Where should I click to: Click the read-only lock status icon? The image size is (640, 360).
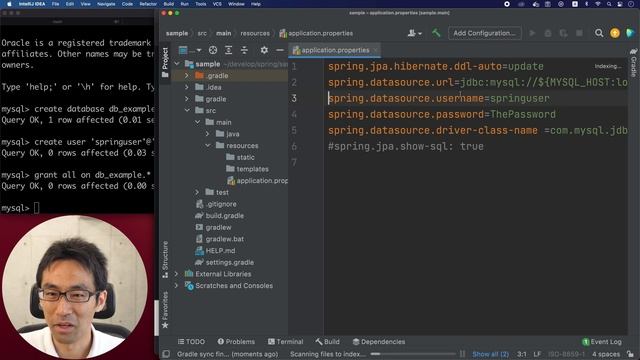pyautogui.click(x=631, y=354)
